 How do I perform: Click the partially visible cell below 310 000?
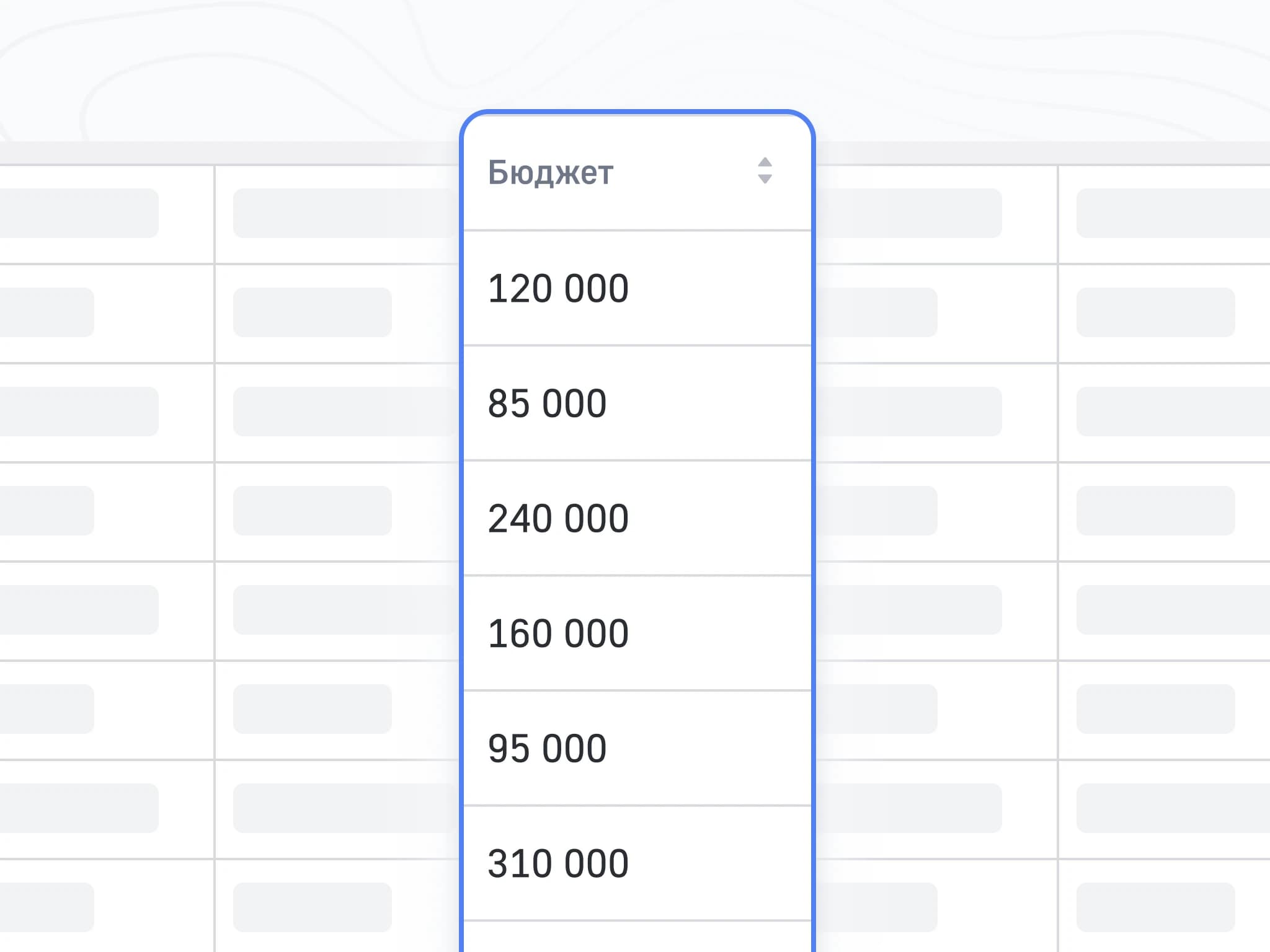click(x=637, y=937)
